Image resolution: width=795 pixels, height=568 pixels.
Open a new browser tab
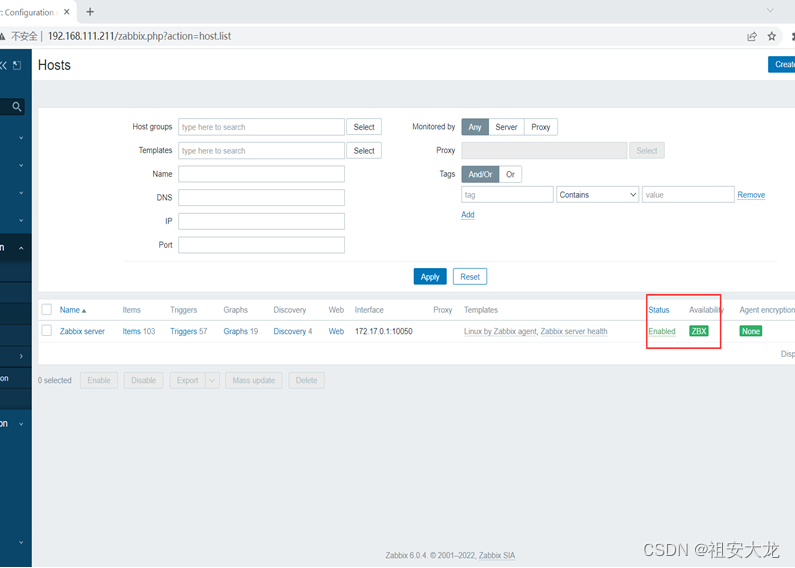click(90, 12)
